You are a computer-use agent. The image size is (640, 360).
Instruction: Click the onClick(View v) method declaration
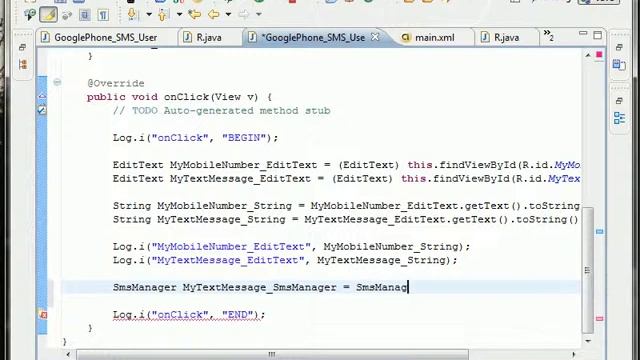click(179, 97)
